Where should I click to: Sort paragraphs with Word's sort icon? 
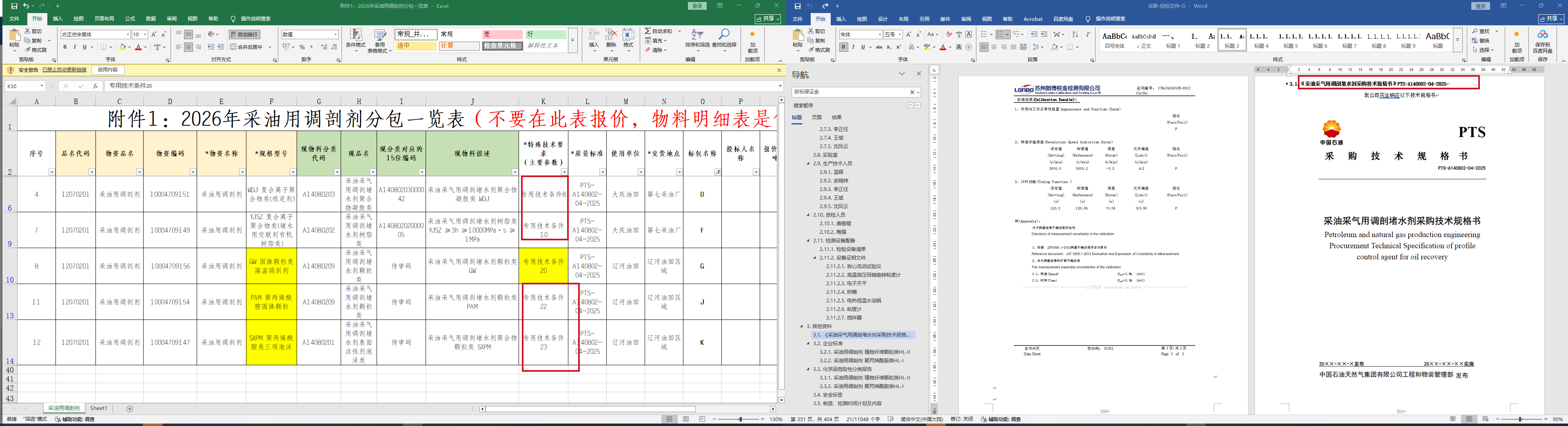[1075, 35]
